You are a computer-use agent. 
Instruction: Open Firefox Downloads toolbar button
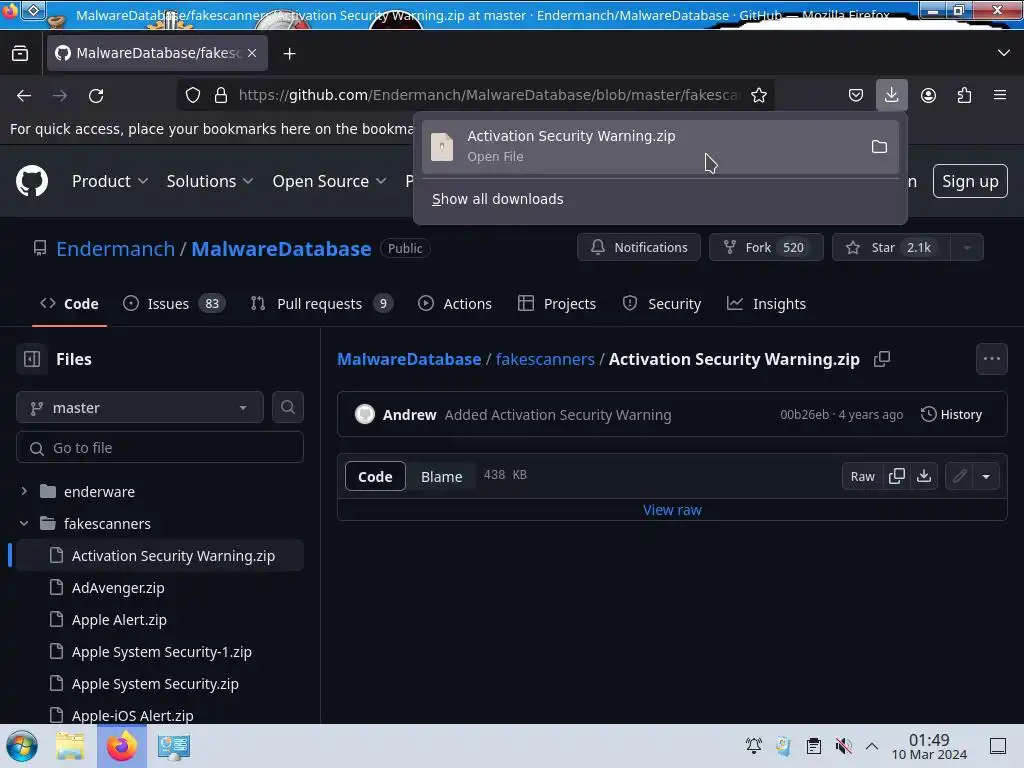coord(891,95)
